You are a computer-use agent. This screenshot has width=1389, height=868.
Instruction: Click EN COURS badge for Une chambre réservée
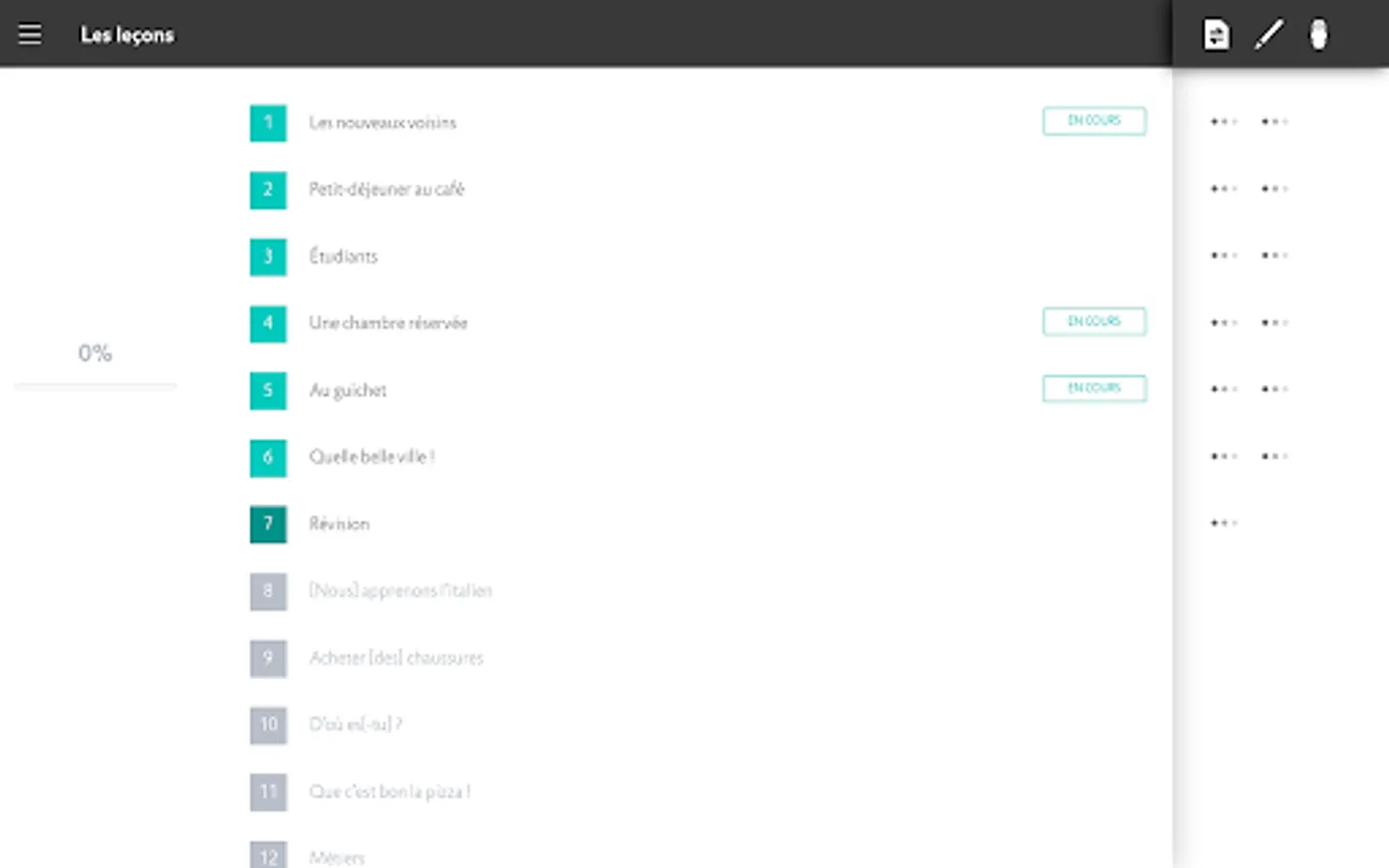1094,321
